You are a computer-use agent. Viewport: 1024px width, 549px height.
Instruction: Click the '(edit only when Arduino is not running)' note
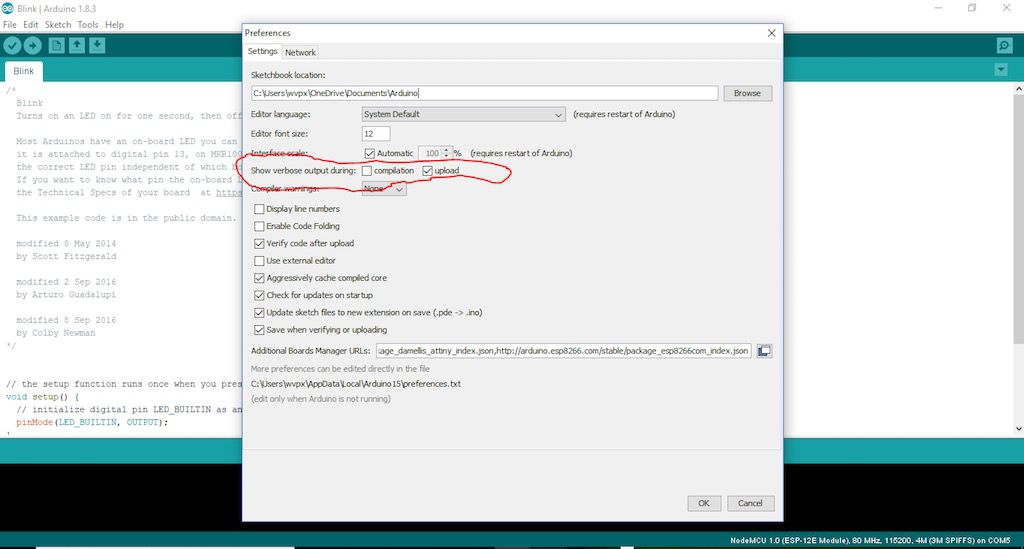click(321, 399)
